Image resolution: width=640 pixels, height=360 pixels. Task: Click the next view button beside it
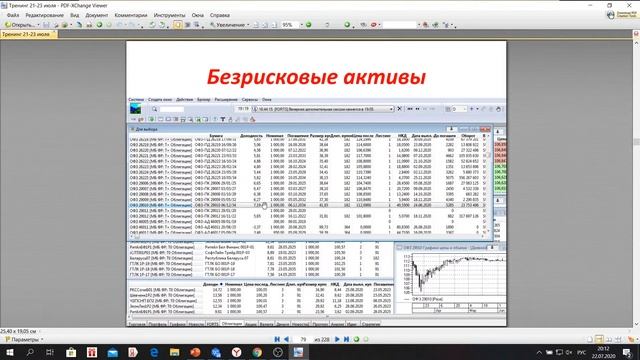[366, 339]
